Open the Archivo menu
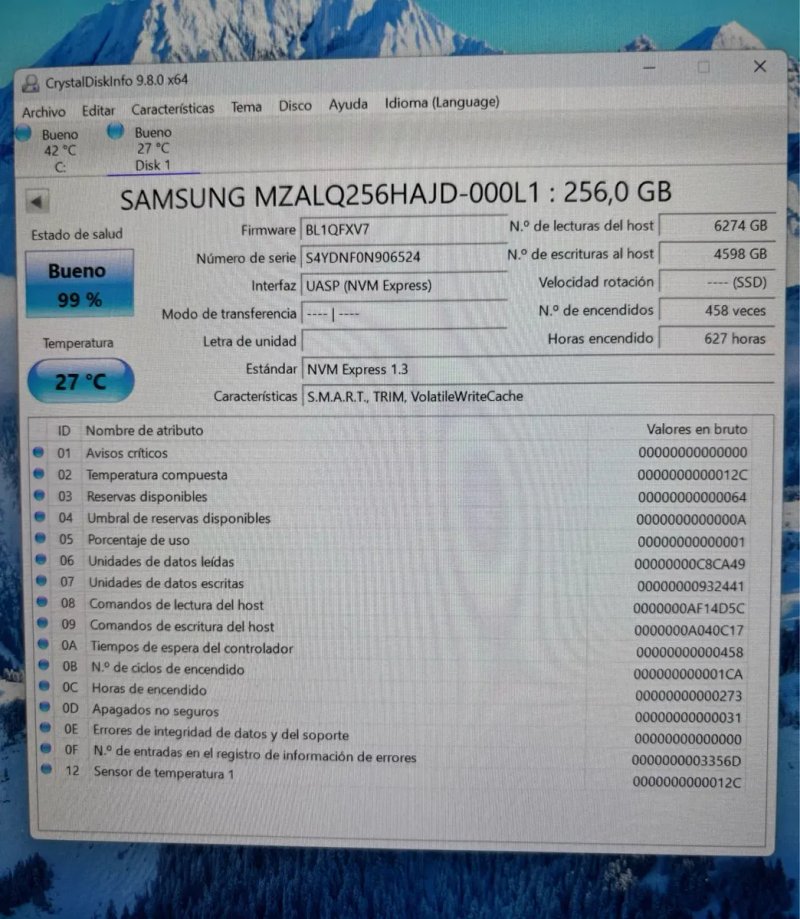Viewport: 800px width, 919px height. pos(43,111)
